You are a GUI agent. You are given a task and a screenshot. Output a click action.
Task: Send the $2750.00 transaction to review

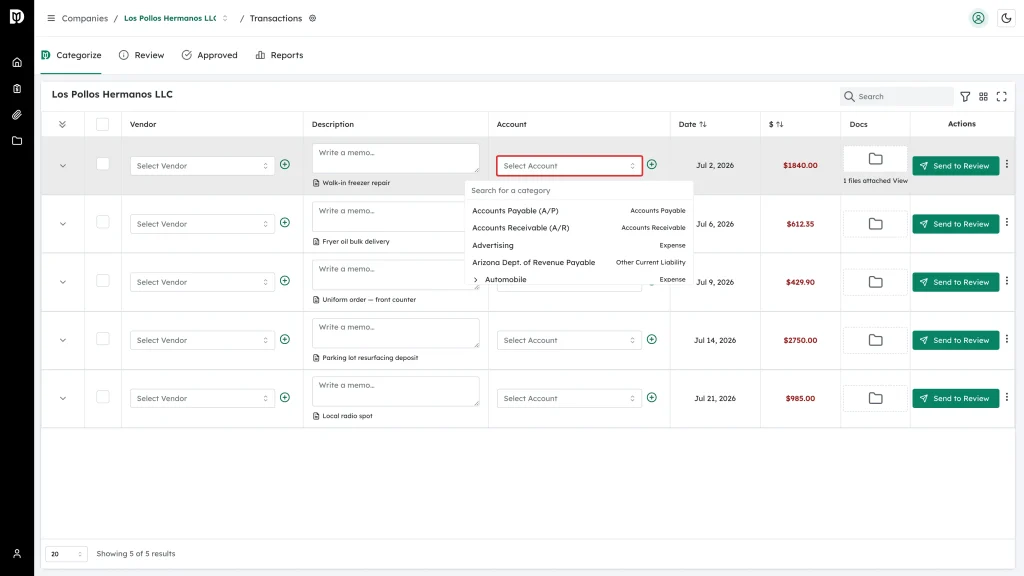point(955,340)
